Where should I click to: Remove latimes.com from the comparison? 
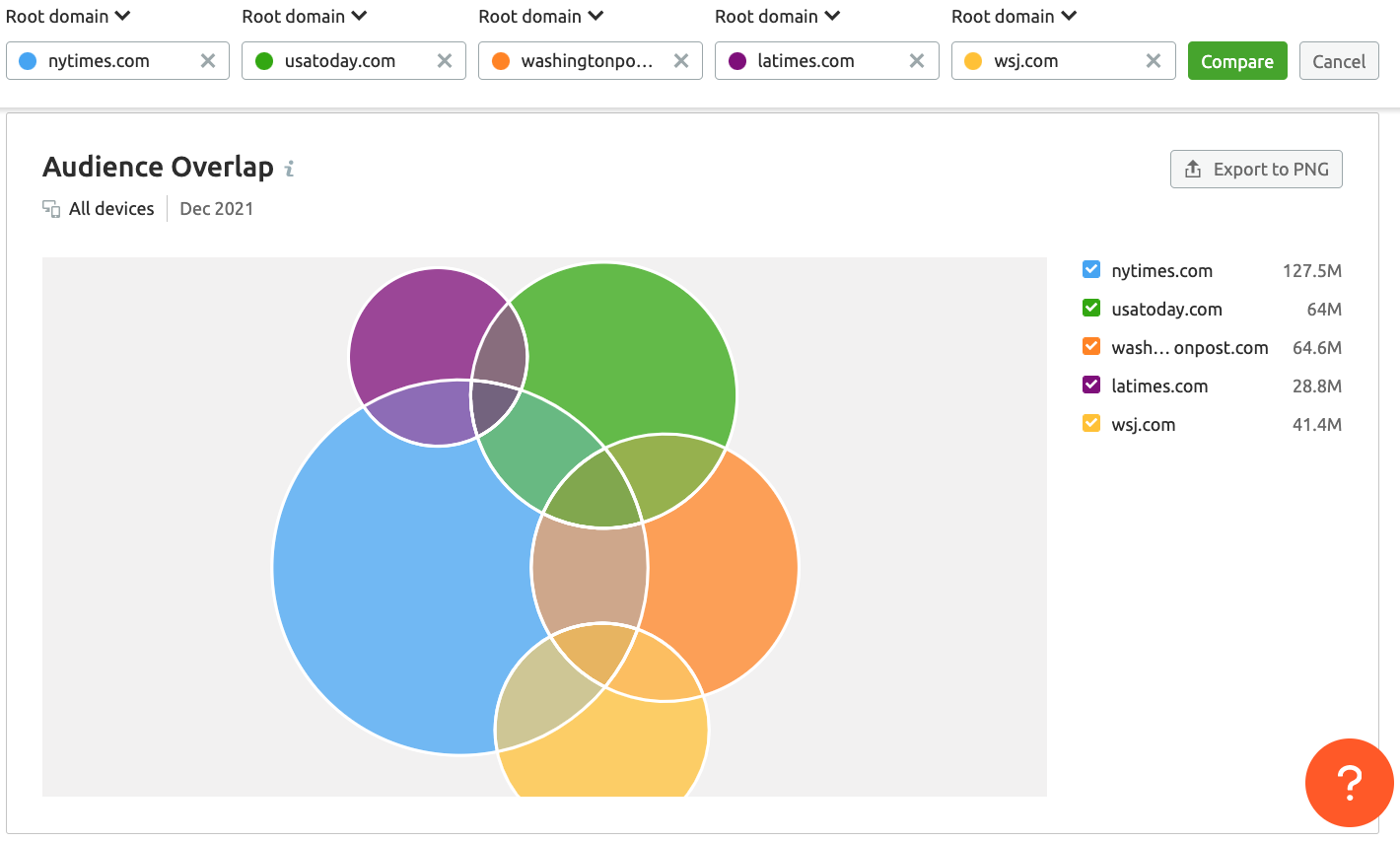tap(917, 61)
